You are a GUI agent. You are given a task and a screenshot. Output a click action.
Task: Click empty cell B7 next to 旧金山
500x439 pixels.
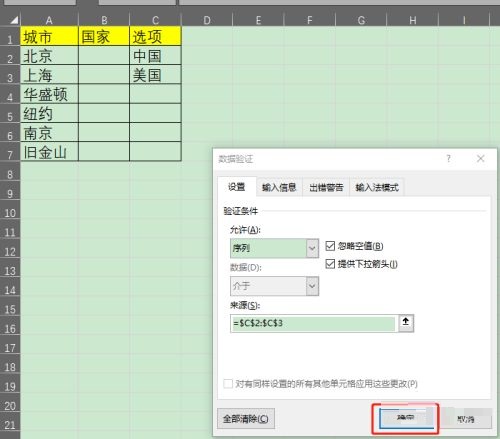point(104,152)
